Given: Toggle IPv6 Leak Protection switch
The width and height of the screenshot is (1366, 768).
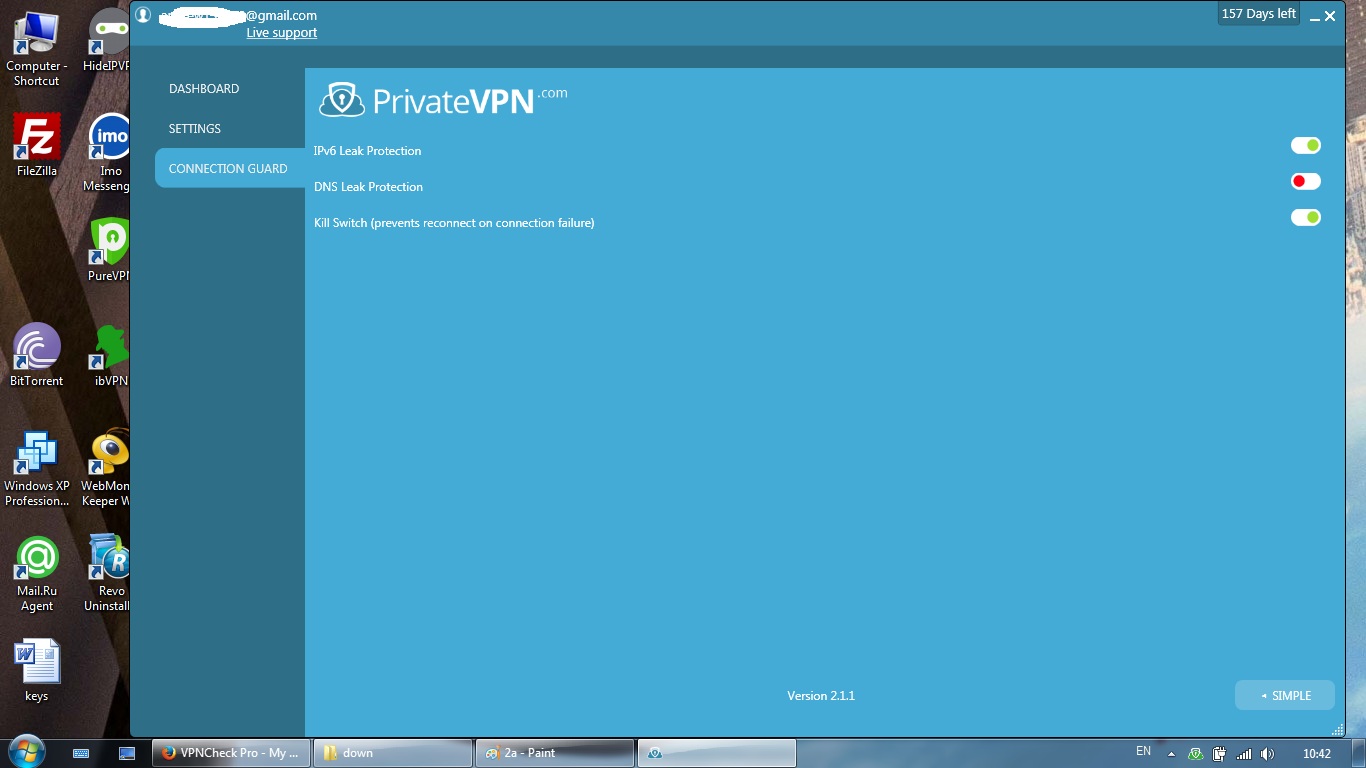Looking at the screenshot, I should [1306, 146].
